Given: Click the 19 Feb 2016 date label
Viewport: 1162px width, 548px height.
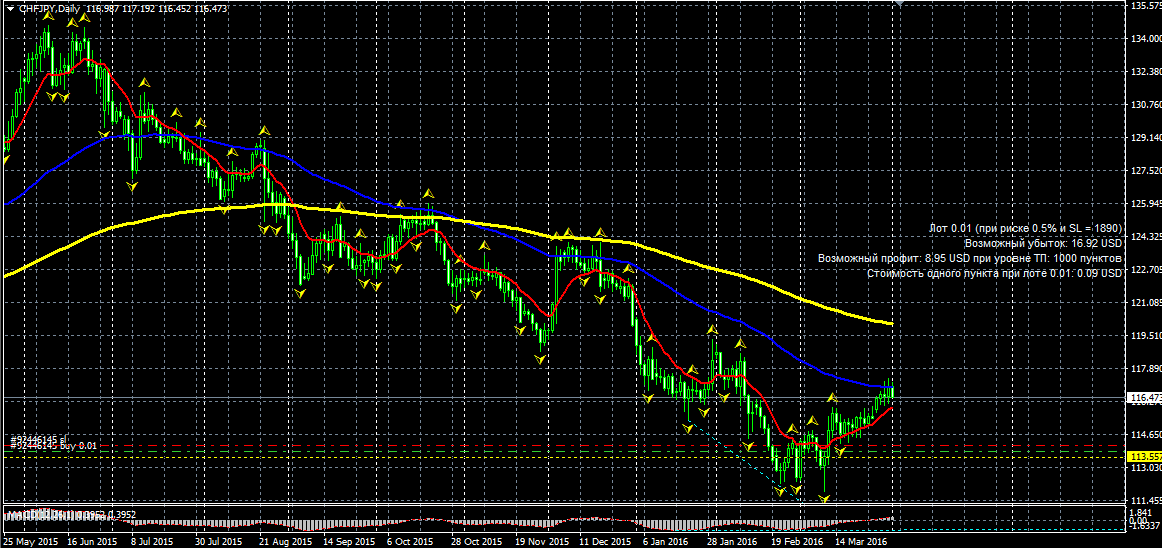Looking at the screenshot, I should click(797, 541).
